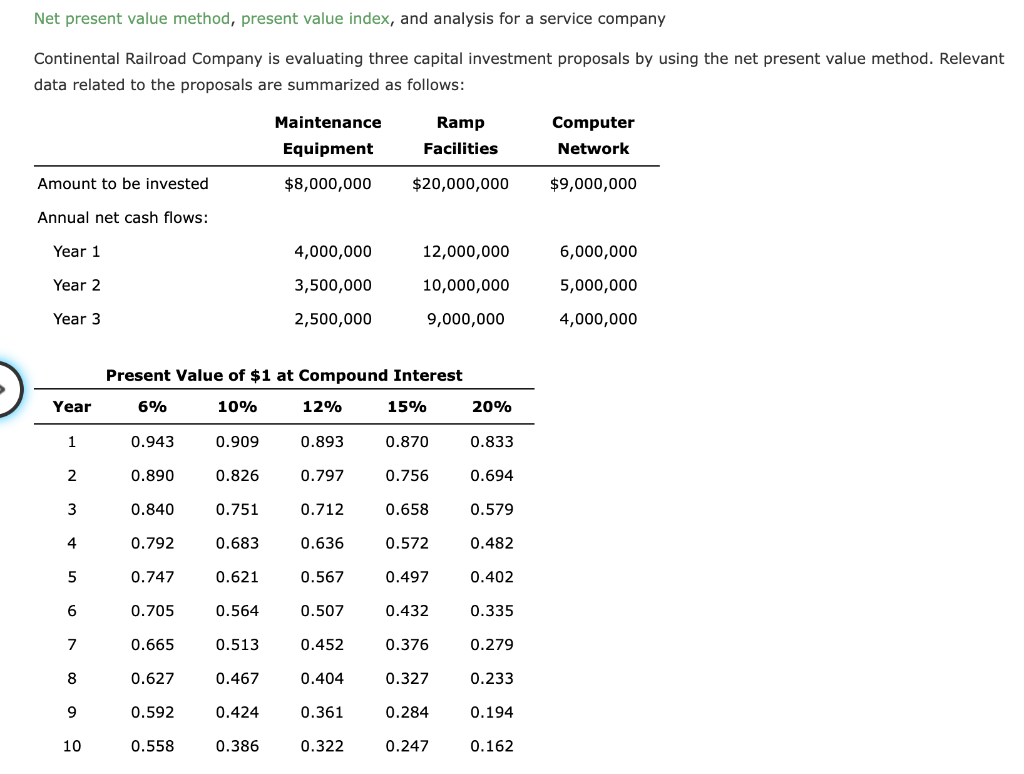Screen dimensions: 1024x774
Task: Click the 0.943 present value factor
Action: click(x=153, y=441)
